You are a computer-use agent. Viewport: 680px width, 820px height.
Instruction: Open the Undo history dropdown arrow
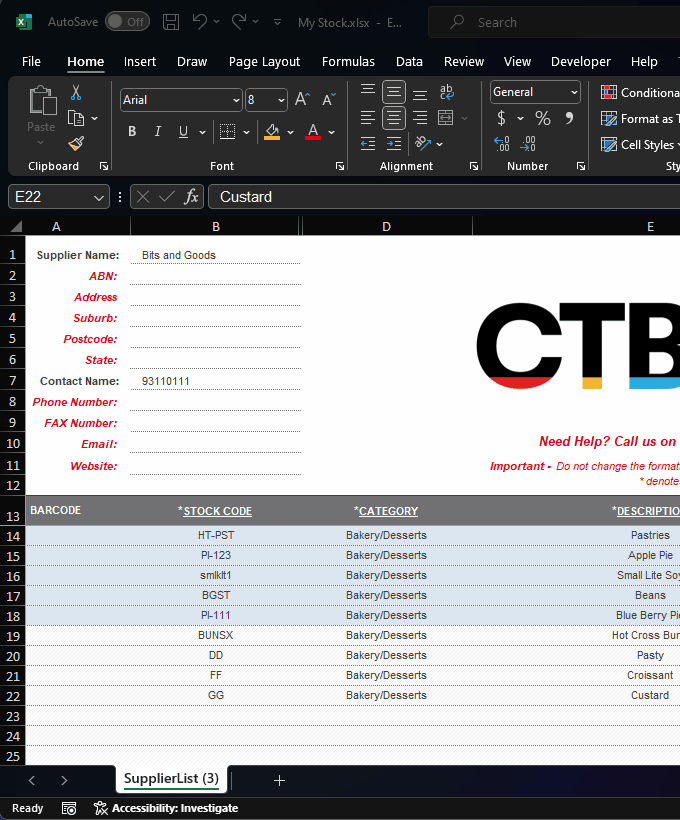(x=216, y=22)
